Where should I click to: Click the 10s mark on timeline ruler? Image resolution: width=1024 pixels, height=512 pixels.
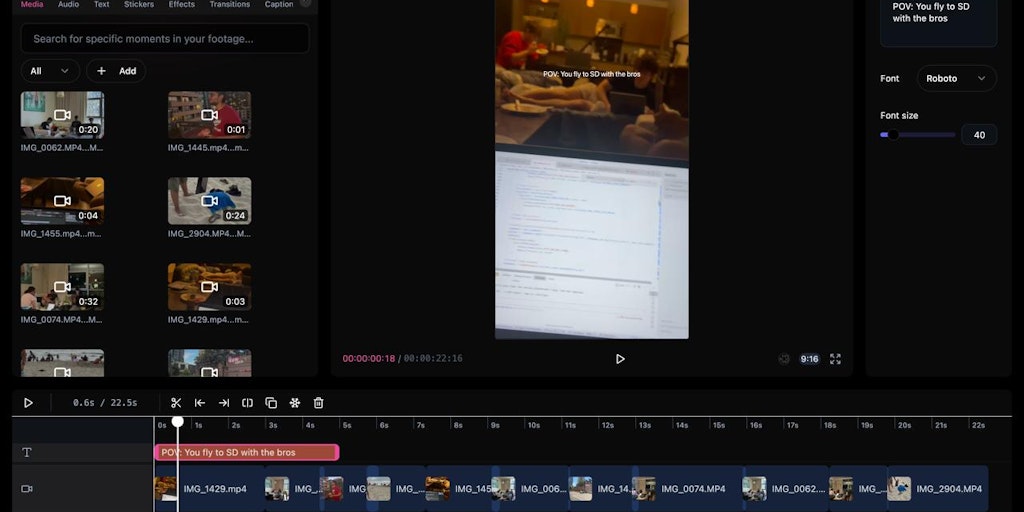click(x=534, y=425)
